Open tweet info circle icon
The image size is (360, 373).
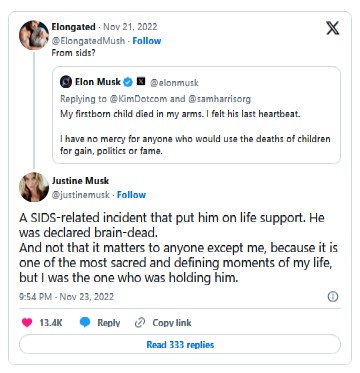[333, 297]
